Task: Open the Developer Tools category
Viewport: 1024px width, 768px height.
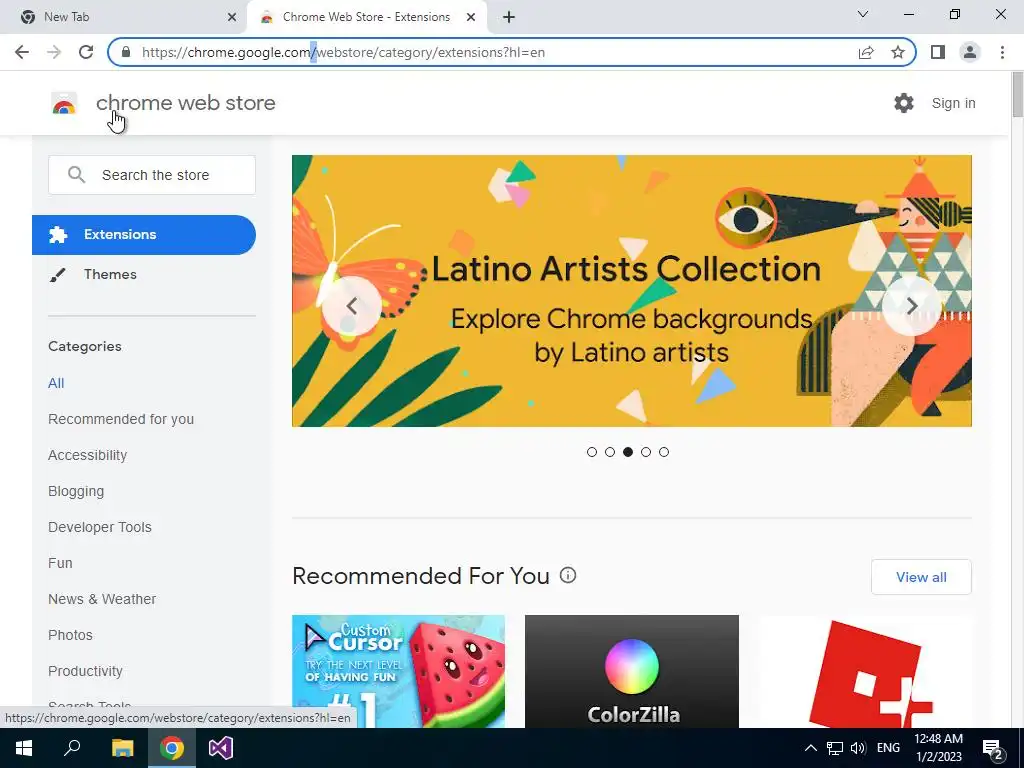Action: point(100,527)
